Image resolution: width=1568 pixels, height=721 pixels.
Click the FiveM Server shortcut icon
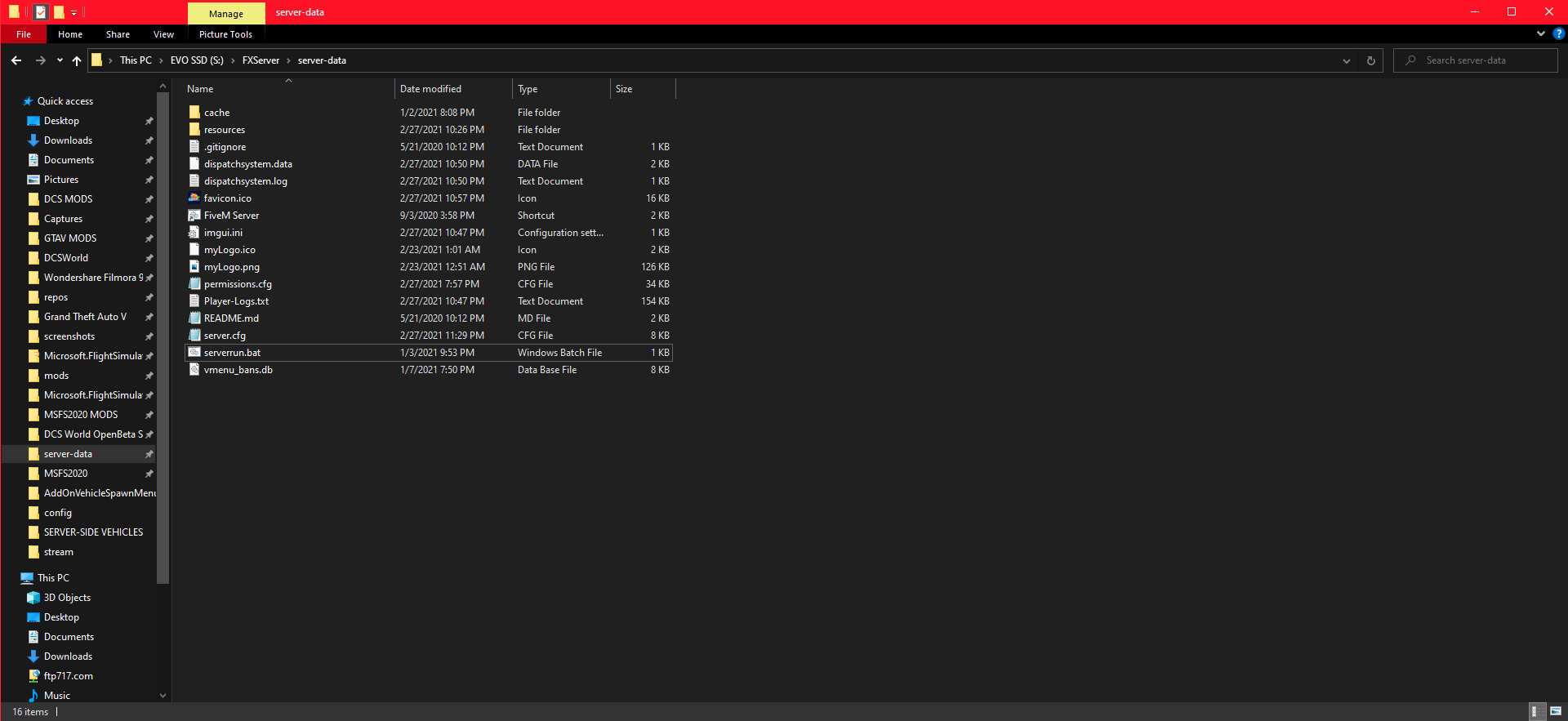(x=194, y=216)
